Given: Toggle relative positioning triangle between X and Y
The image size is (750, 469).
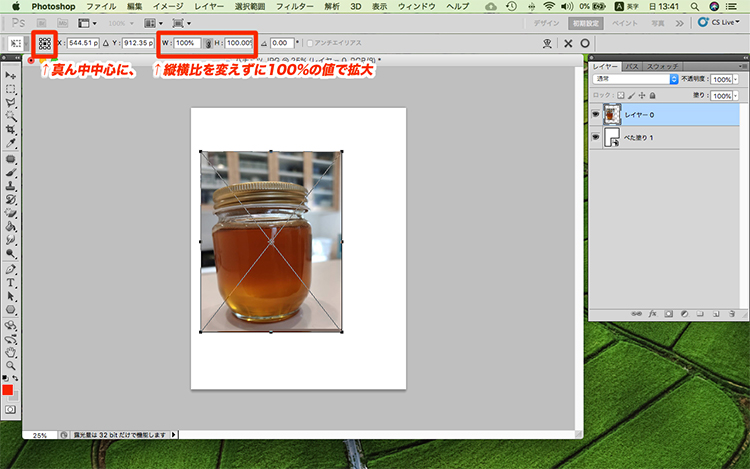Looking at the screenshot, I should tap(106, 43).
